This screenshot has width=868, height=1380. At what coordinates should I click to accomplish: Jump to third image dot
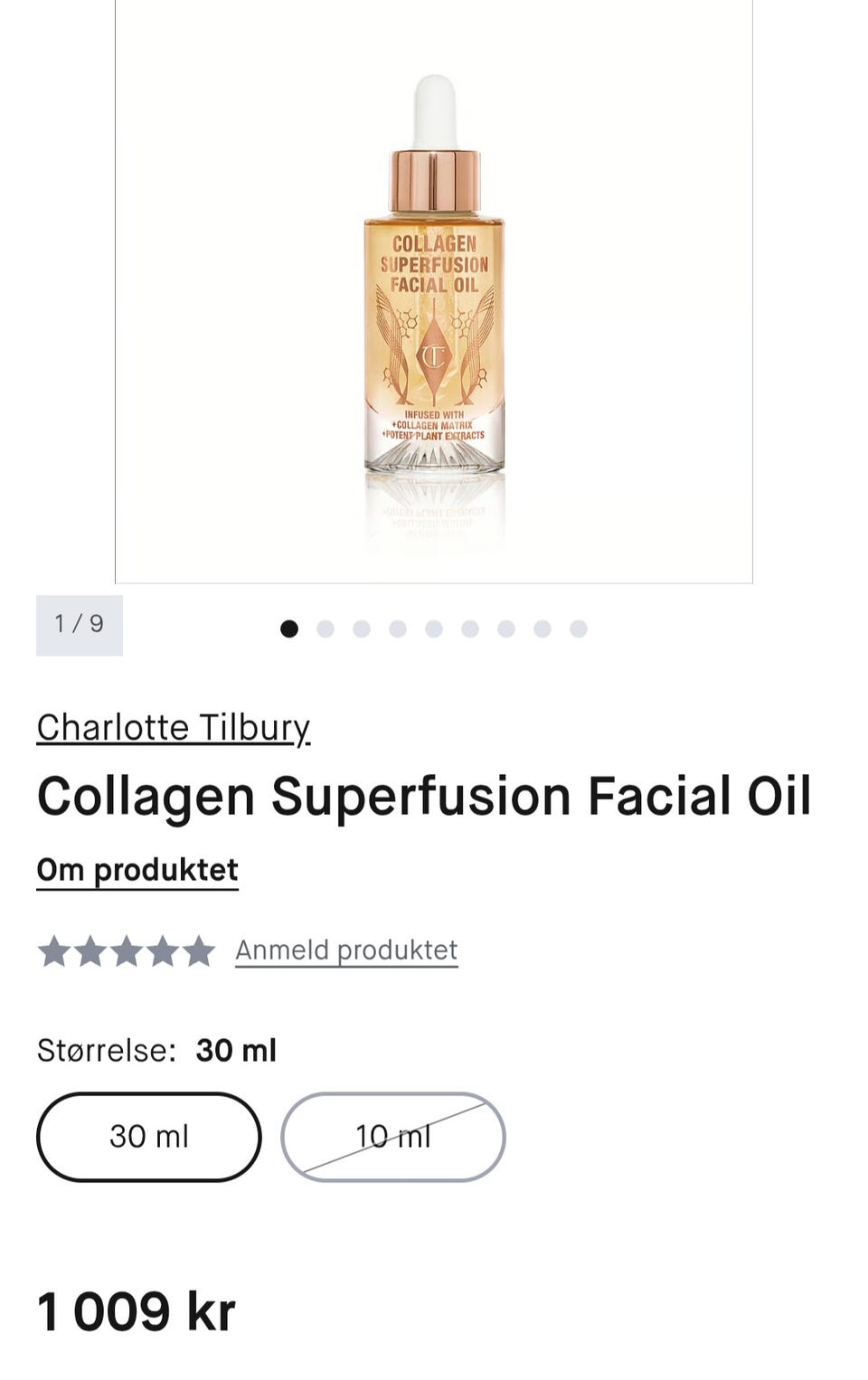pos(362,629)
